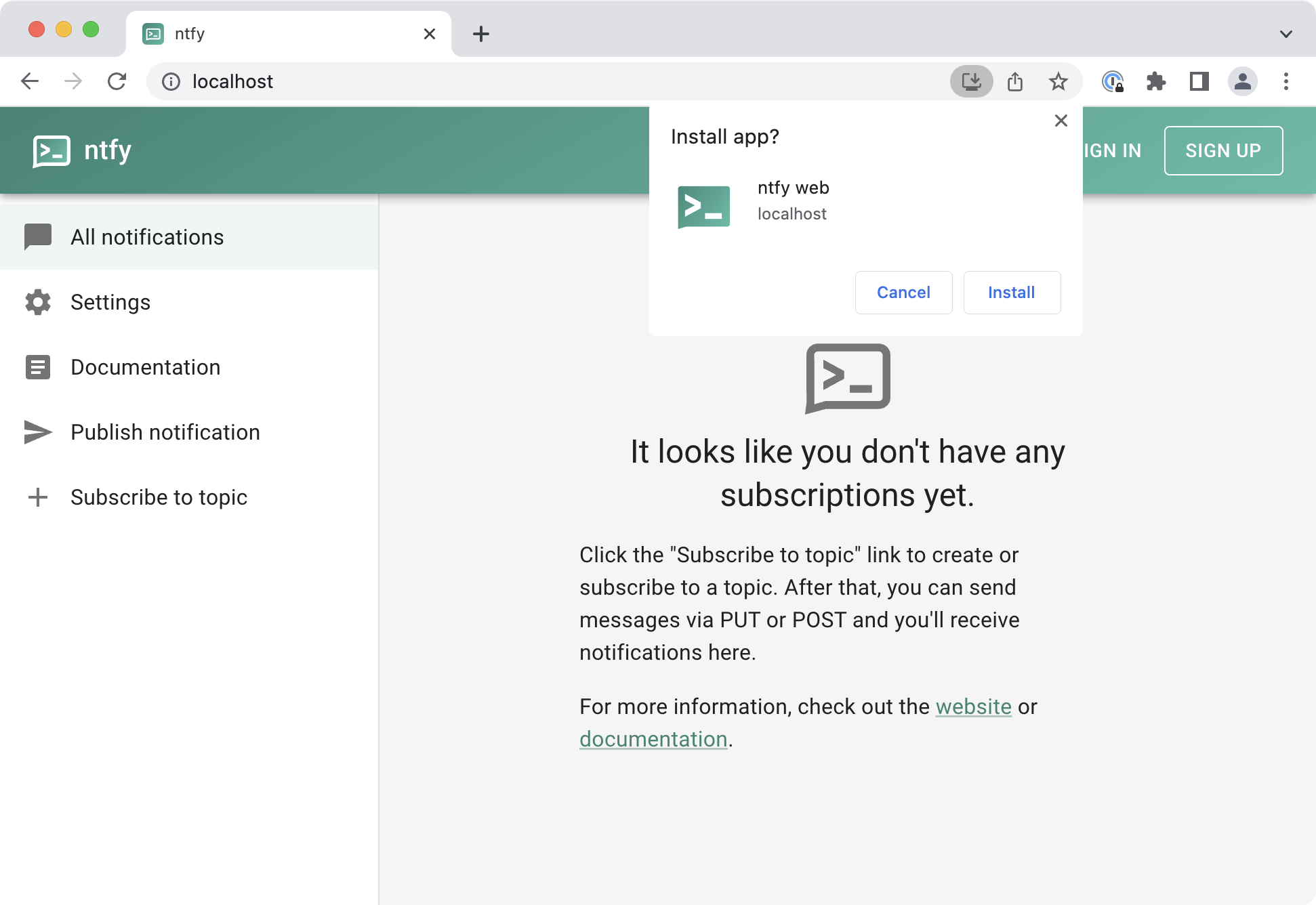This screenshot has width=1316, height=905.
Task: Close the Install app popup
Action: (1061, 121)
